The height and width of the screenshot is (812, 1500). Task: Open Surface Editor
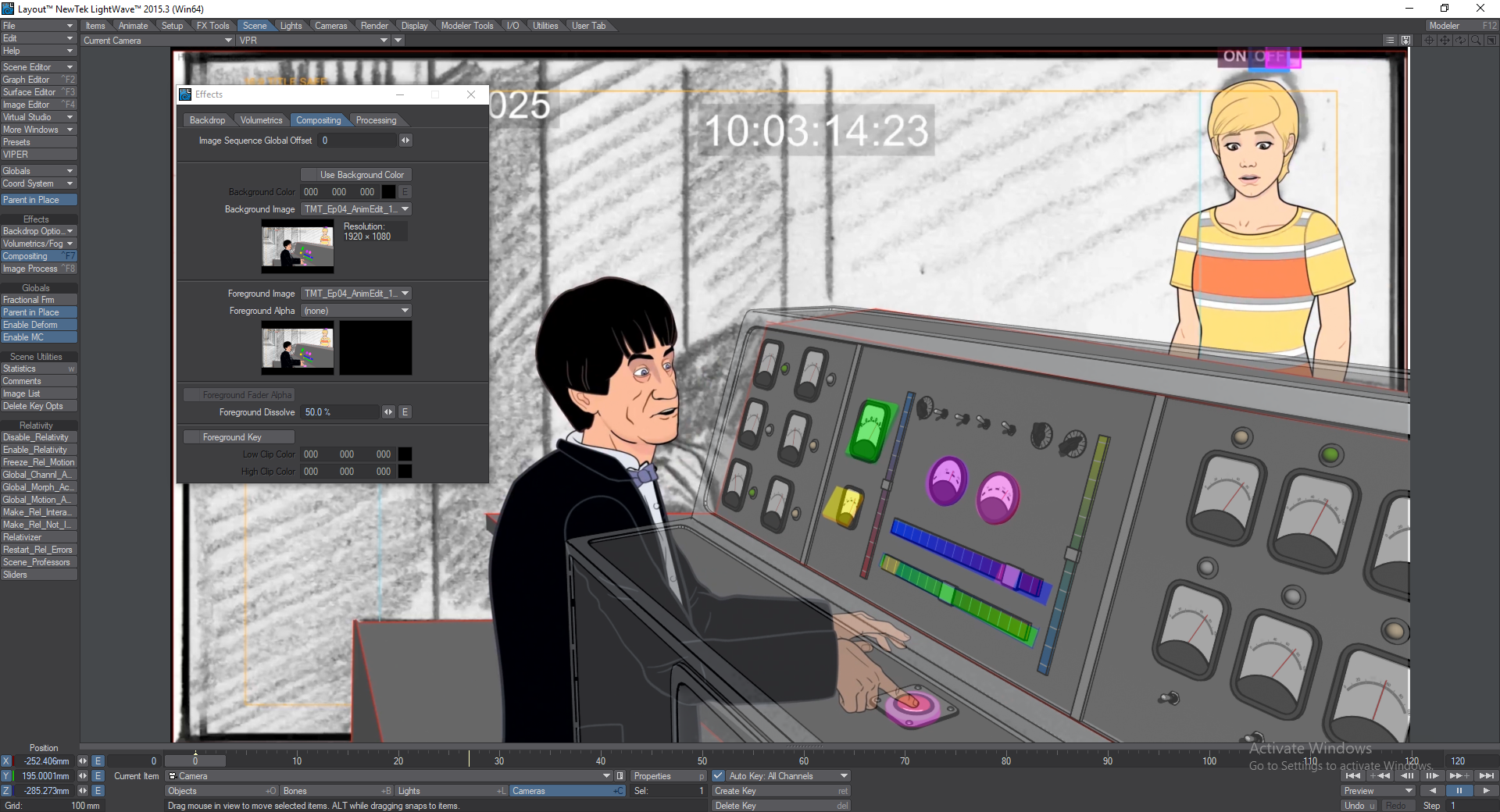(x=39, y=92)
